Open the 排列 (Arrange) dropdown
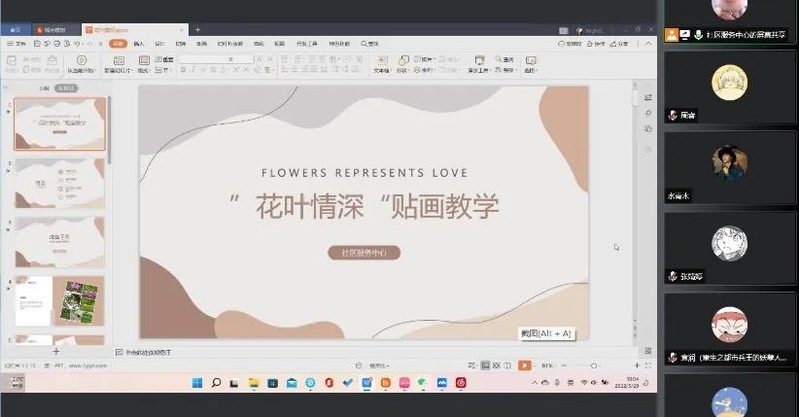 click(x=423, y=70)
